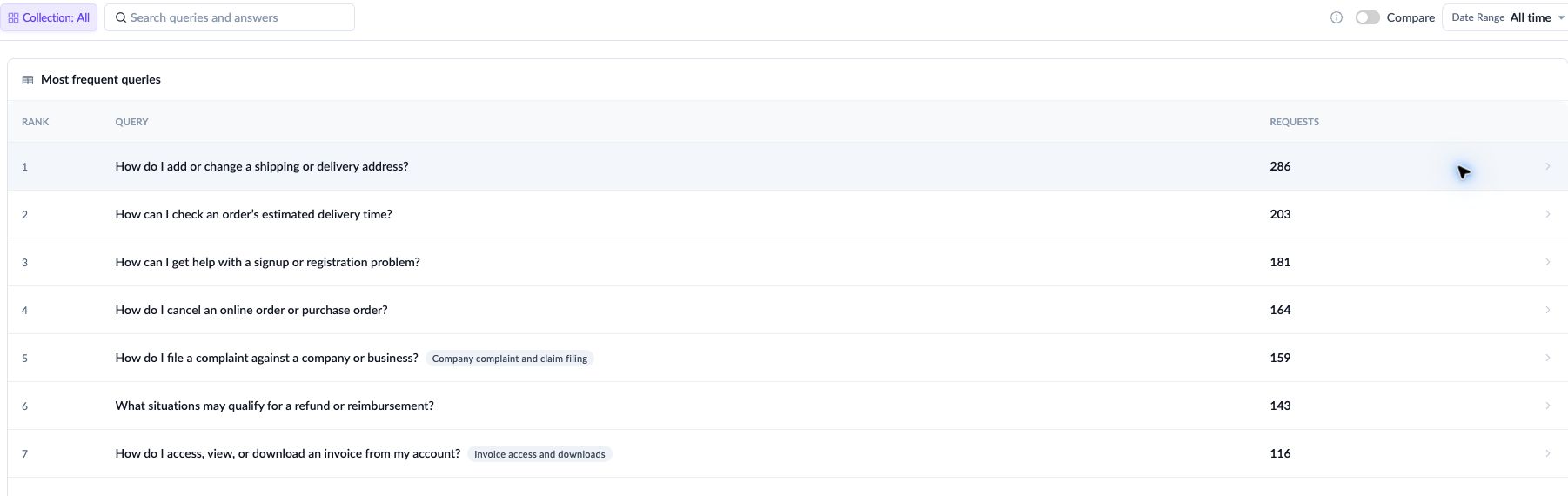This screenshot has height=496, width=1568.
Task: Open the Date Range All time dropdown
Action: [x=1506, y=17]
